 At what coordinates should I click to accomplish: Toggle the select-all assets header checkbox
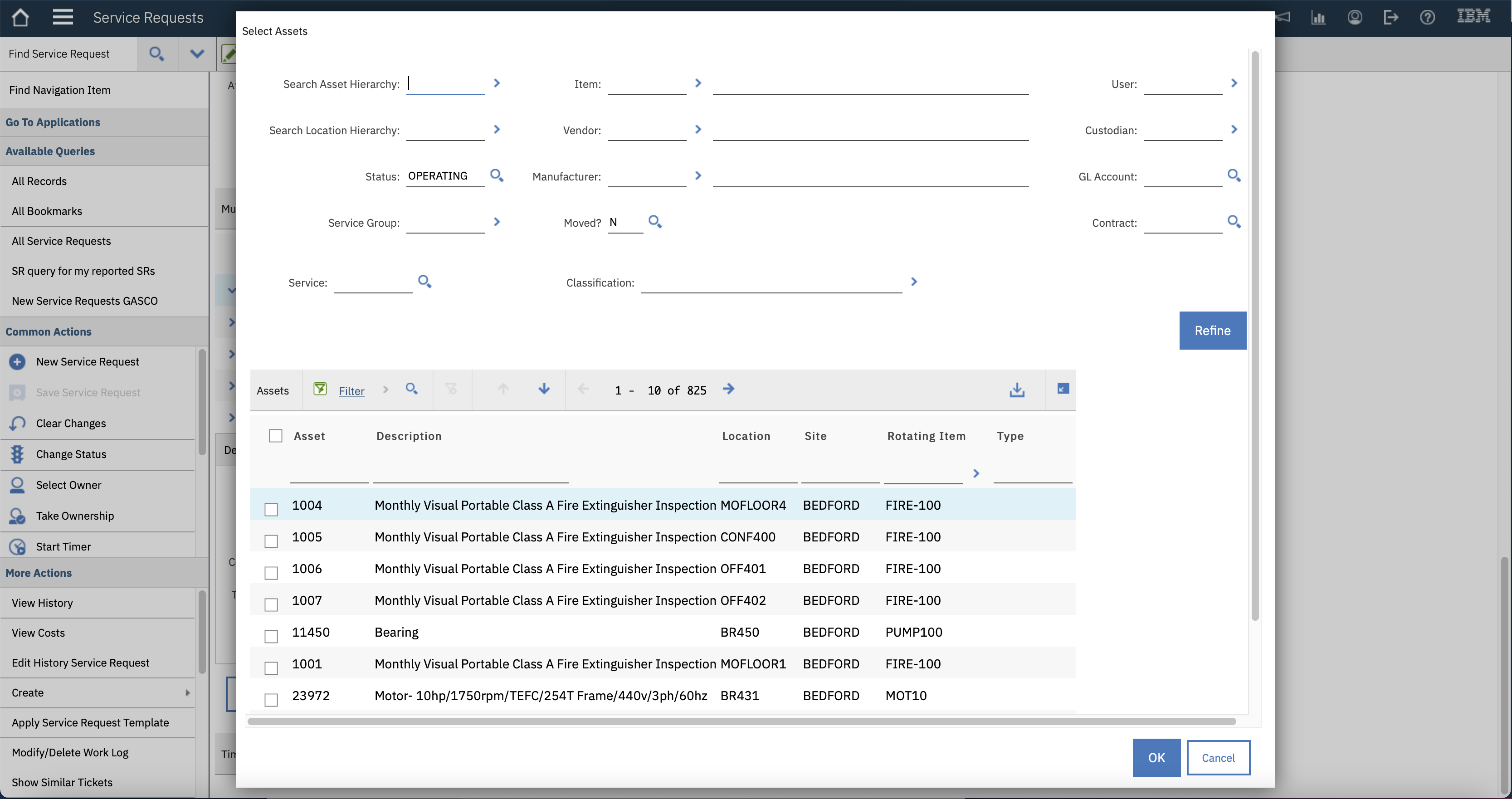pos(275,436)
